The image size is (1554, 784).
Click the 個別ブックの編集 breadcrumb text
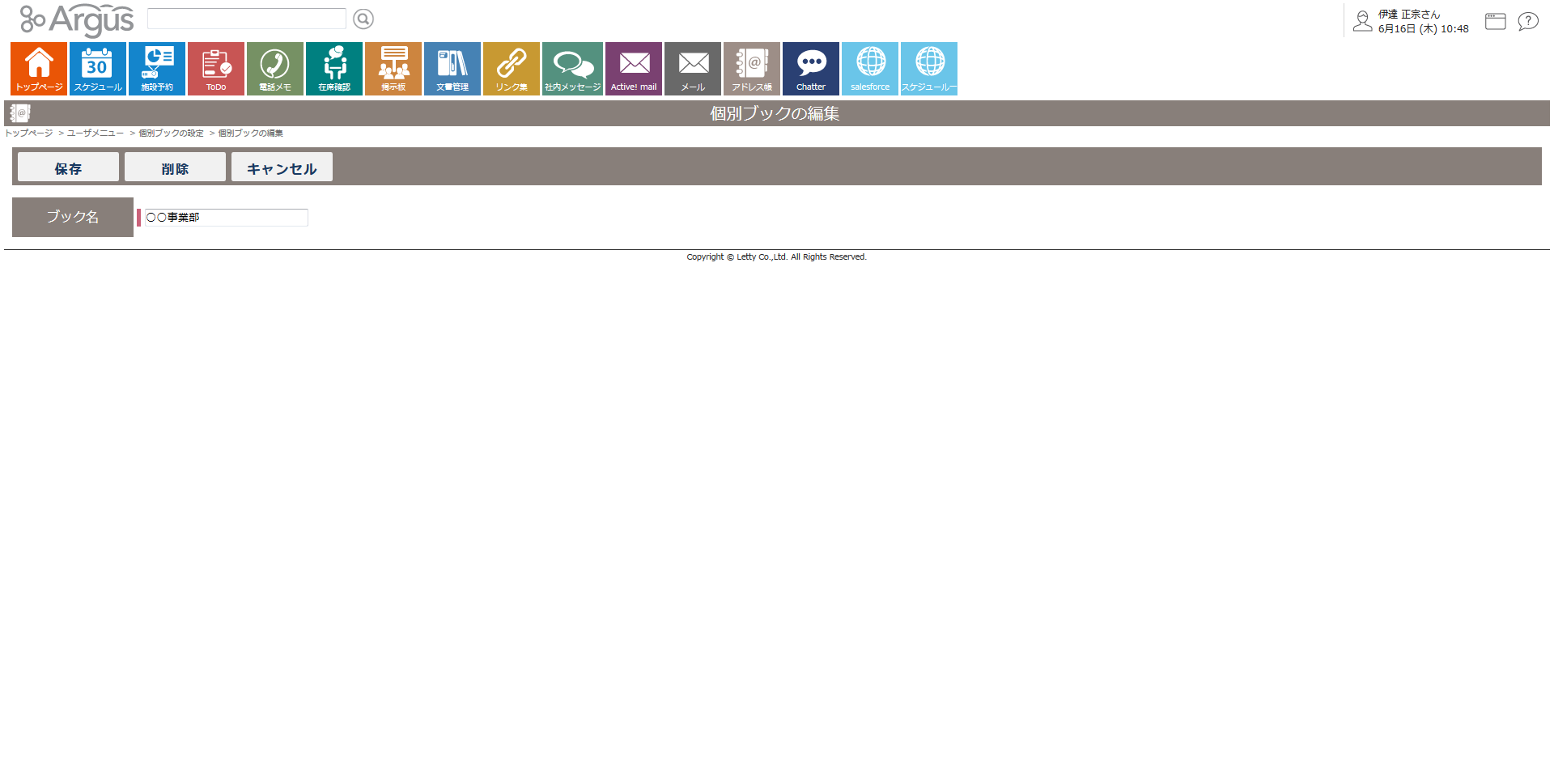(x=251, y=133)
